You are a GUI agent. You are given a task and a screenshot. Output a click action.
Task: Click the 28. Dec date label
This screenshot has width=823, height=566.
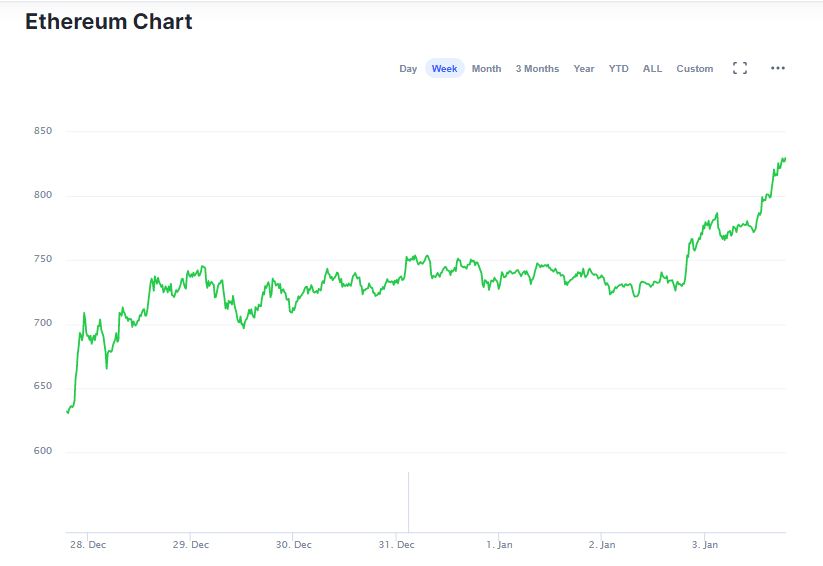88,545
